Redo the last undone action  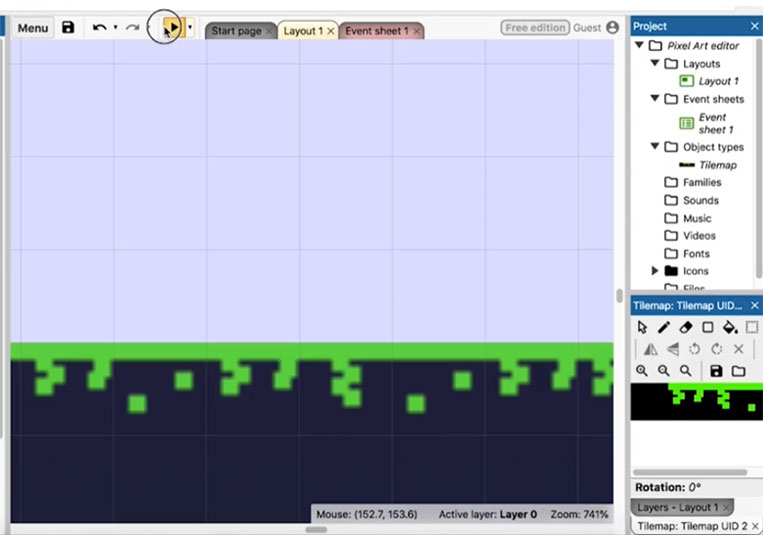132,28
